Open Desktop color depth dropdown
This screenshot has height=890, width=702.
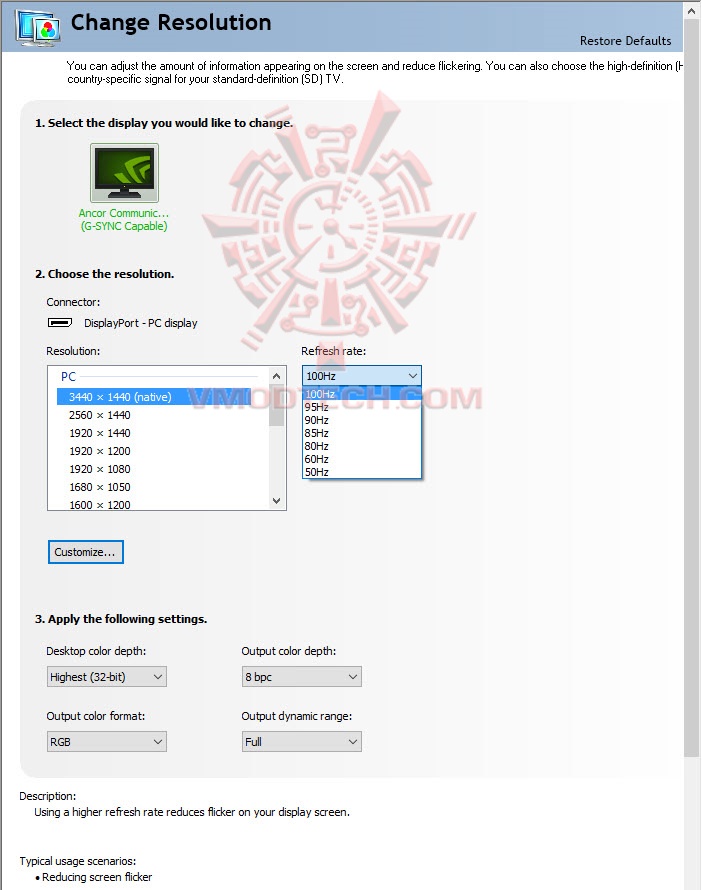(107, 677)
